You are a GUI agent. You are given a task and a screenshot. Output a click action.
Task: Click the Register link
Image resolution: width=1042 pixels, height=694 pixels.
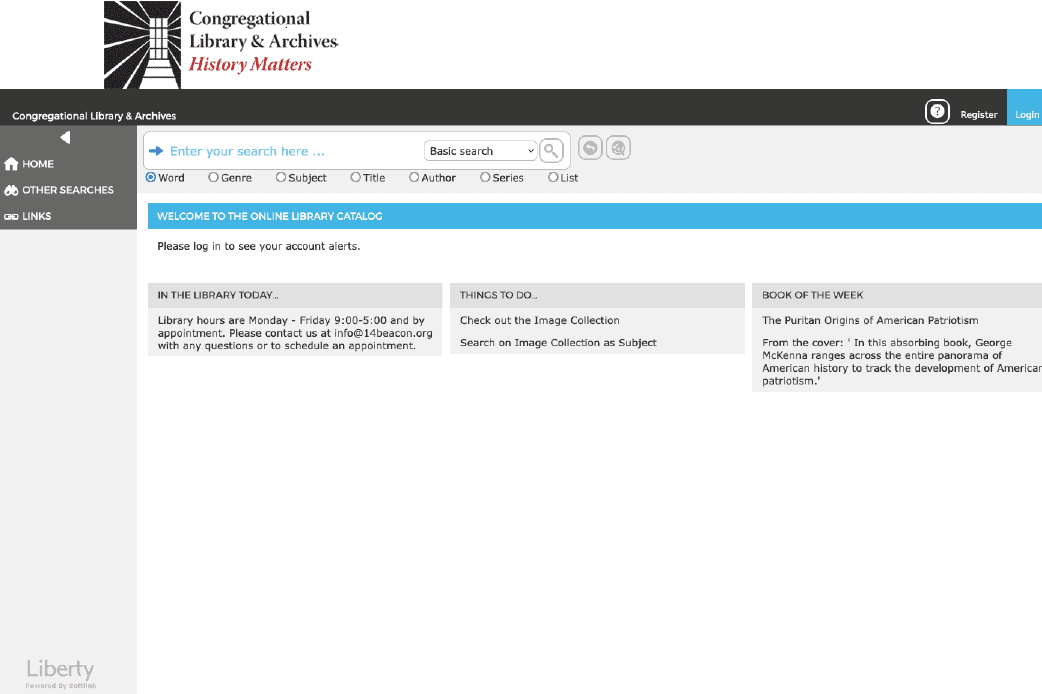[x=978, y=114]
